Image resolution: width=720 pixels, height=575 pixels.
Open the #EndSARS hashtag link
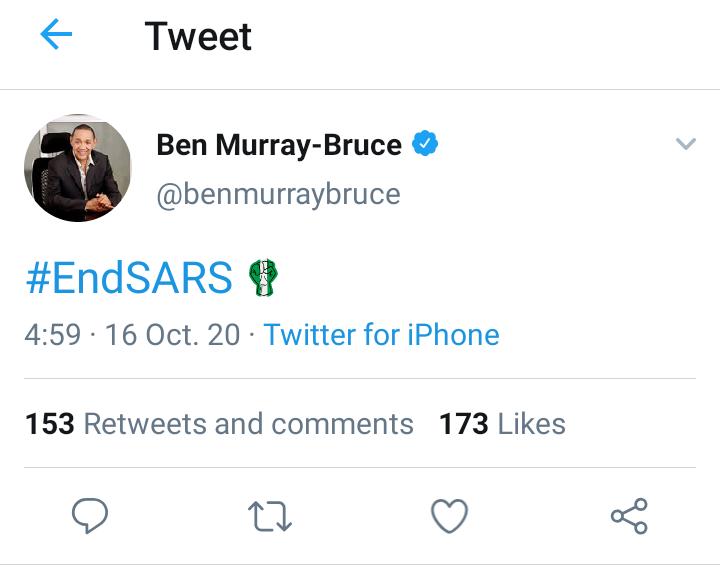point(129,277)
